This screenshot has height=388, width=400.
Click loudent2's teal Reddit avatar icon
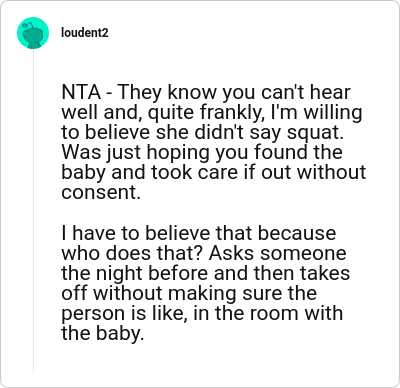pyautogui.click(x=33, y=33)
